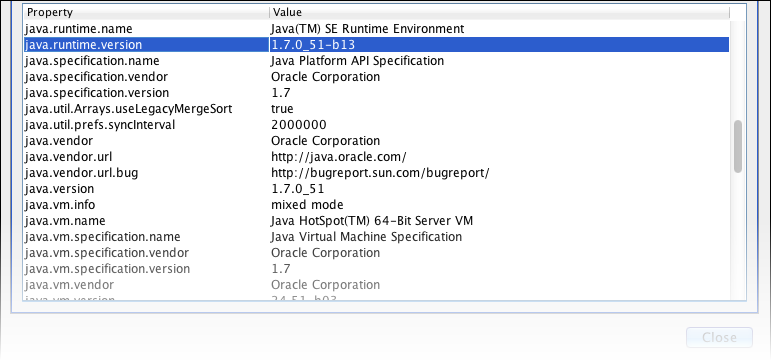Screen dimensions: 771x361
Task: Click value Java HotSpot(TM) 64-Bit Server VM
Action: 372,221
